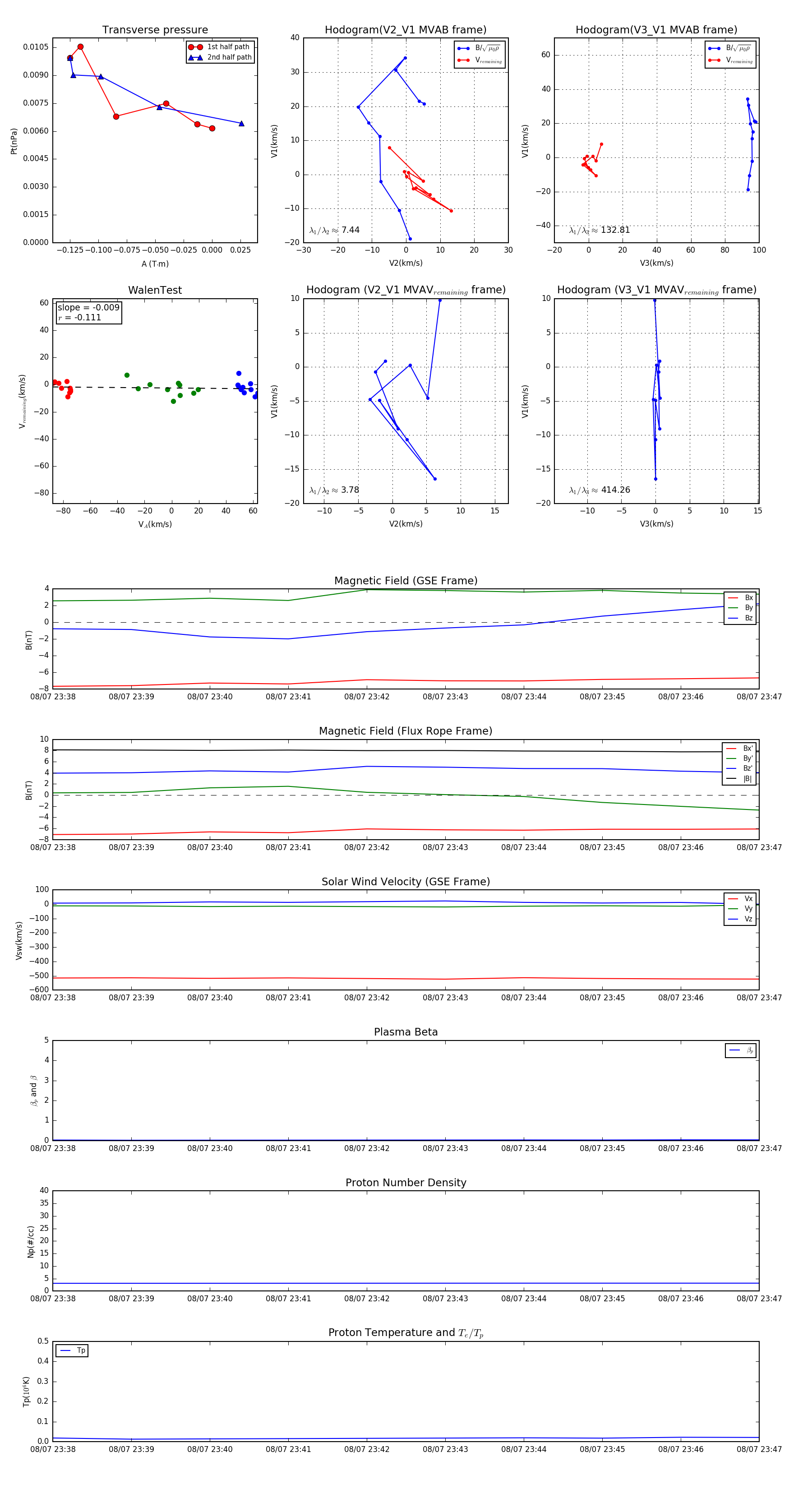812x1489 pixels.
Task: Click the 'Bz' legend entry in GSE magnetic field plot
Action: point(740,618)
